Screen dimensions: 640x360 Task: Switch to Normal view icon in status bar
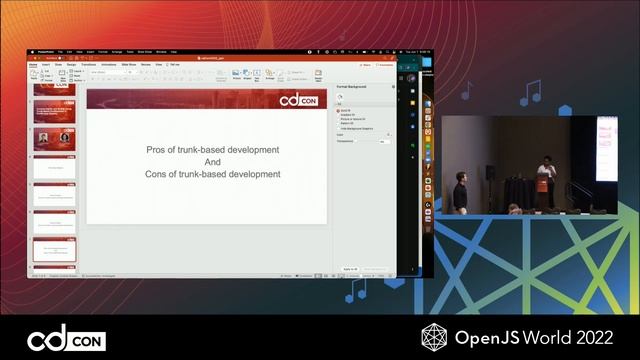point(318,276)
